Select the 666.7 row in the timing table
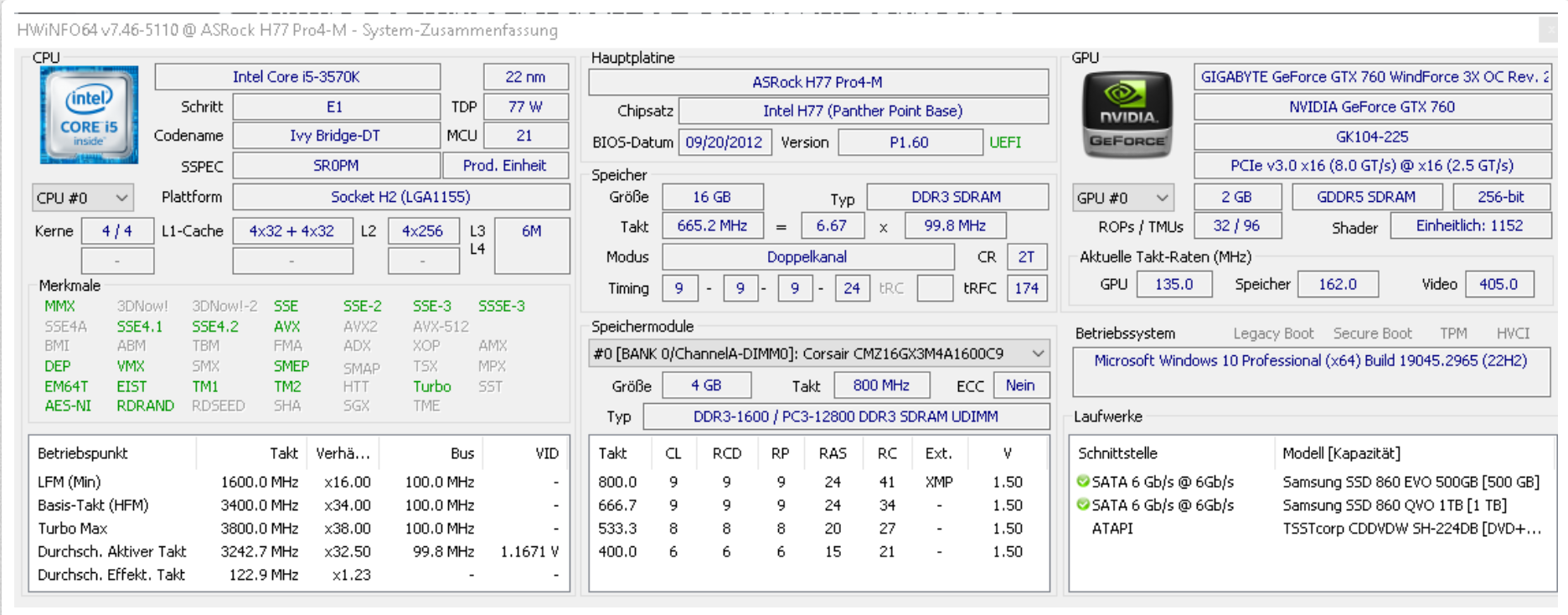The width and height of the screenshot is (1568, 615). click(819, 505)
